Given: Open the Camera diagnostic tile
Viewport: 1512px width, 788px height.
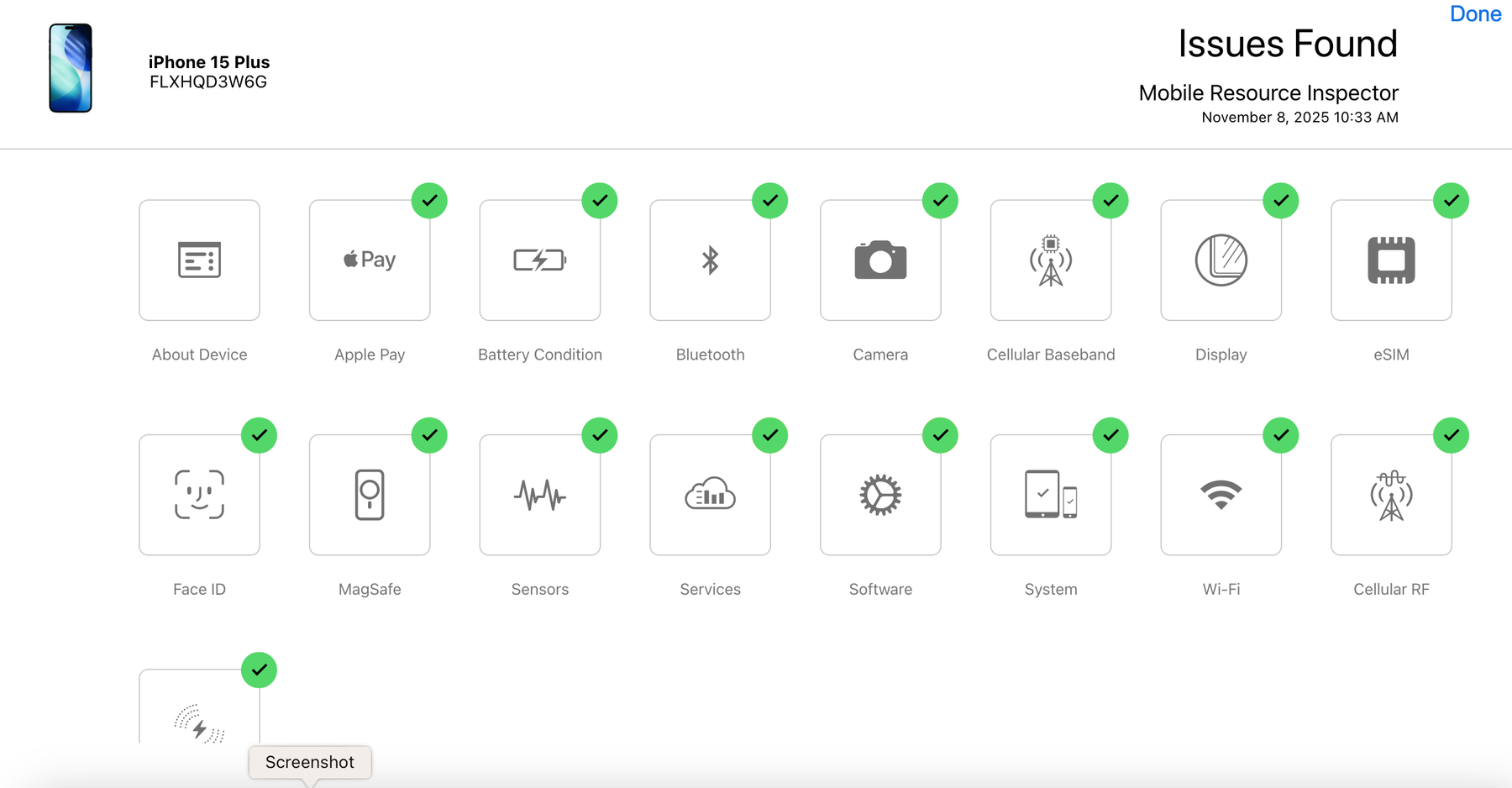Looking at the screenshot, I should point(880,260).
